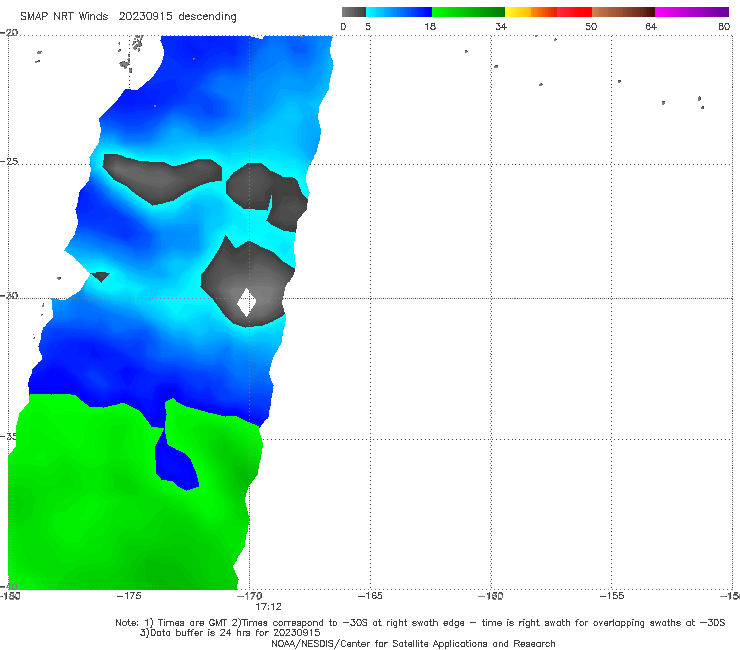Screen dimensions: 740x650
Task: Click the longitude label '-160'
Action: [x=491, y=596]
